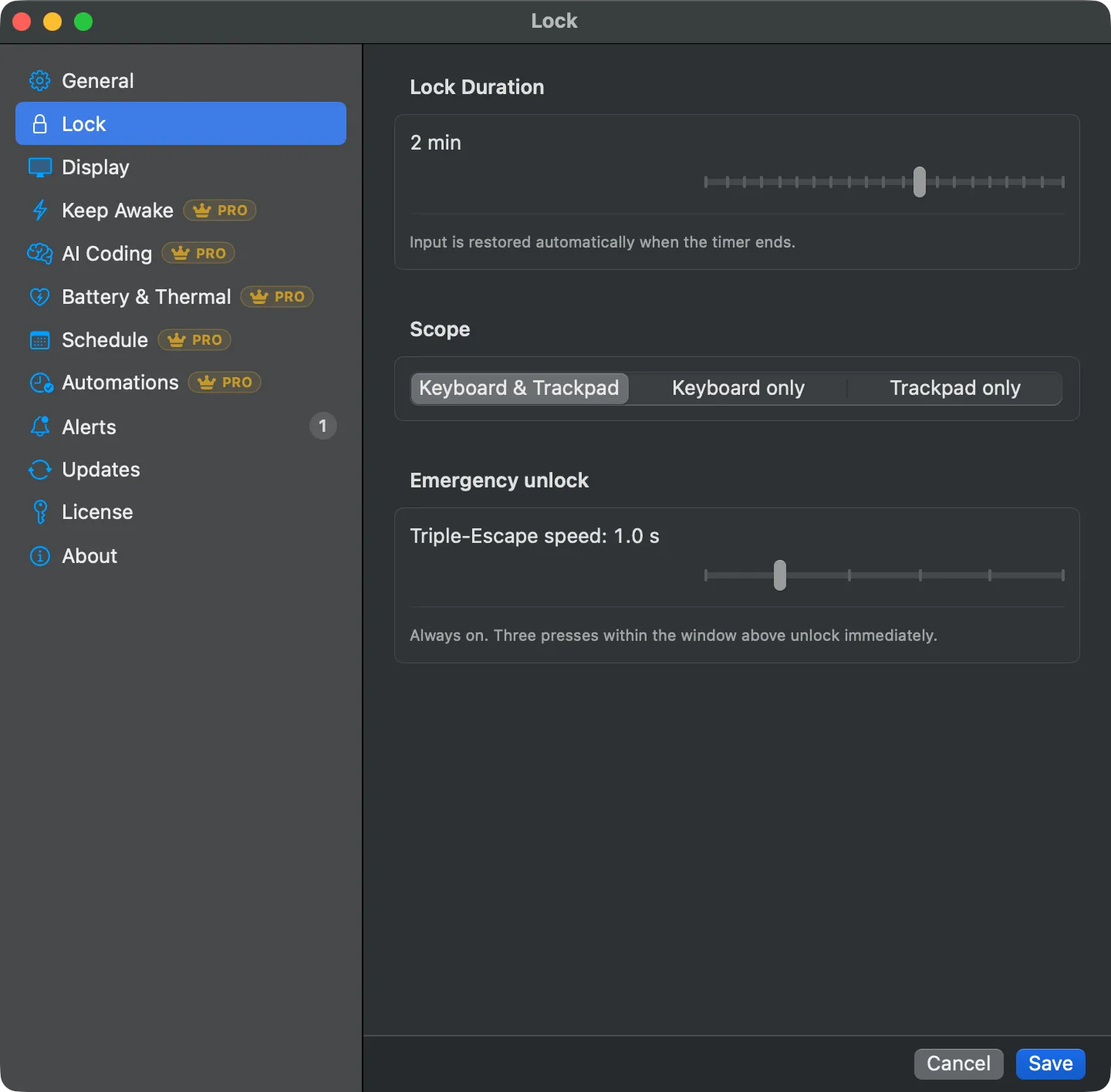Click the Lock Duration slider thumb
The image size is (1111, 1092).
[x=920, y=182]
